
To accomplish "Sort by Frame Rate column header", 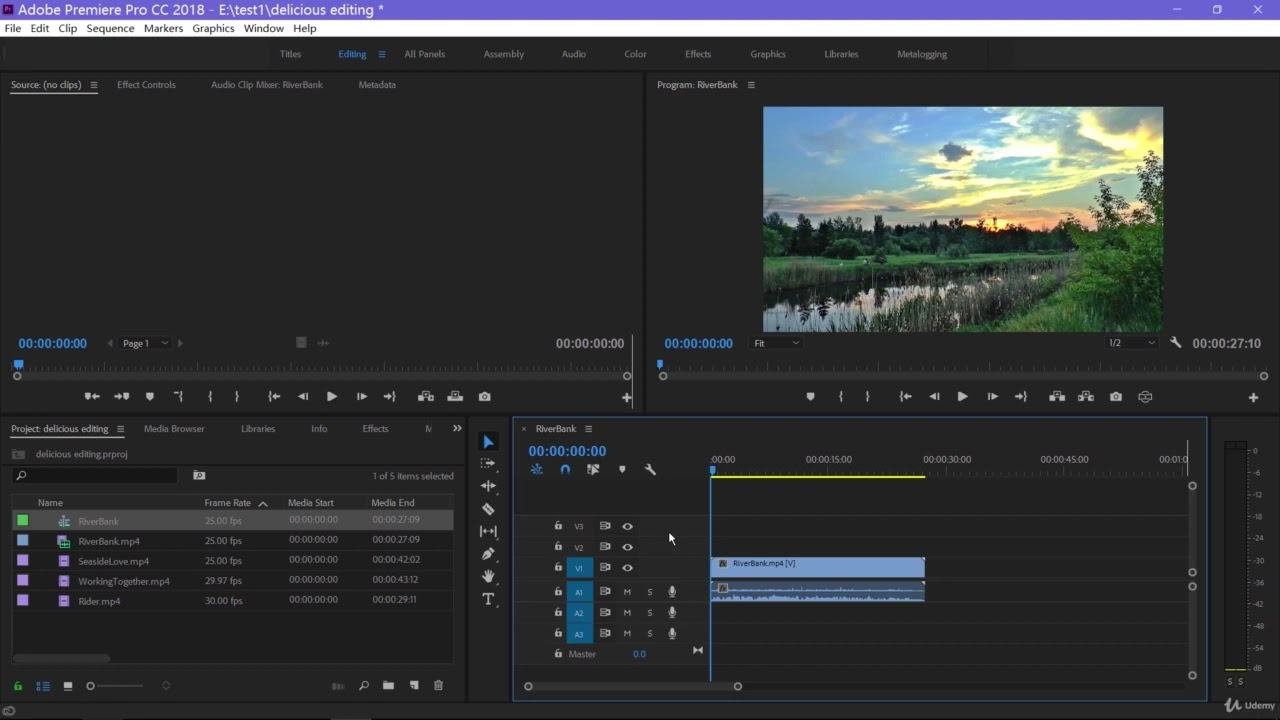I will (228, 503).
